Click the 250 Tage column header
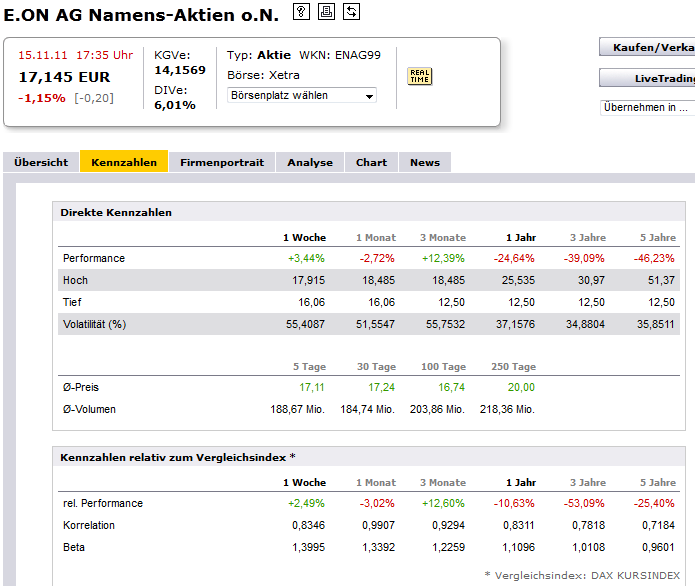 [513, 367]
